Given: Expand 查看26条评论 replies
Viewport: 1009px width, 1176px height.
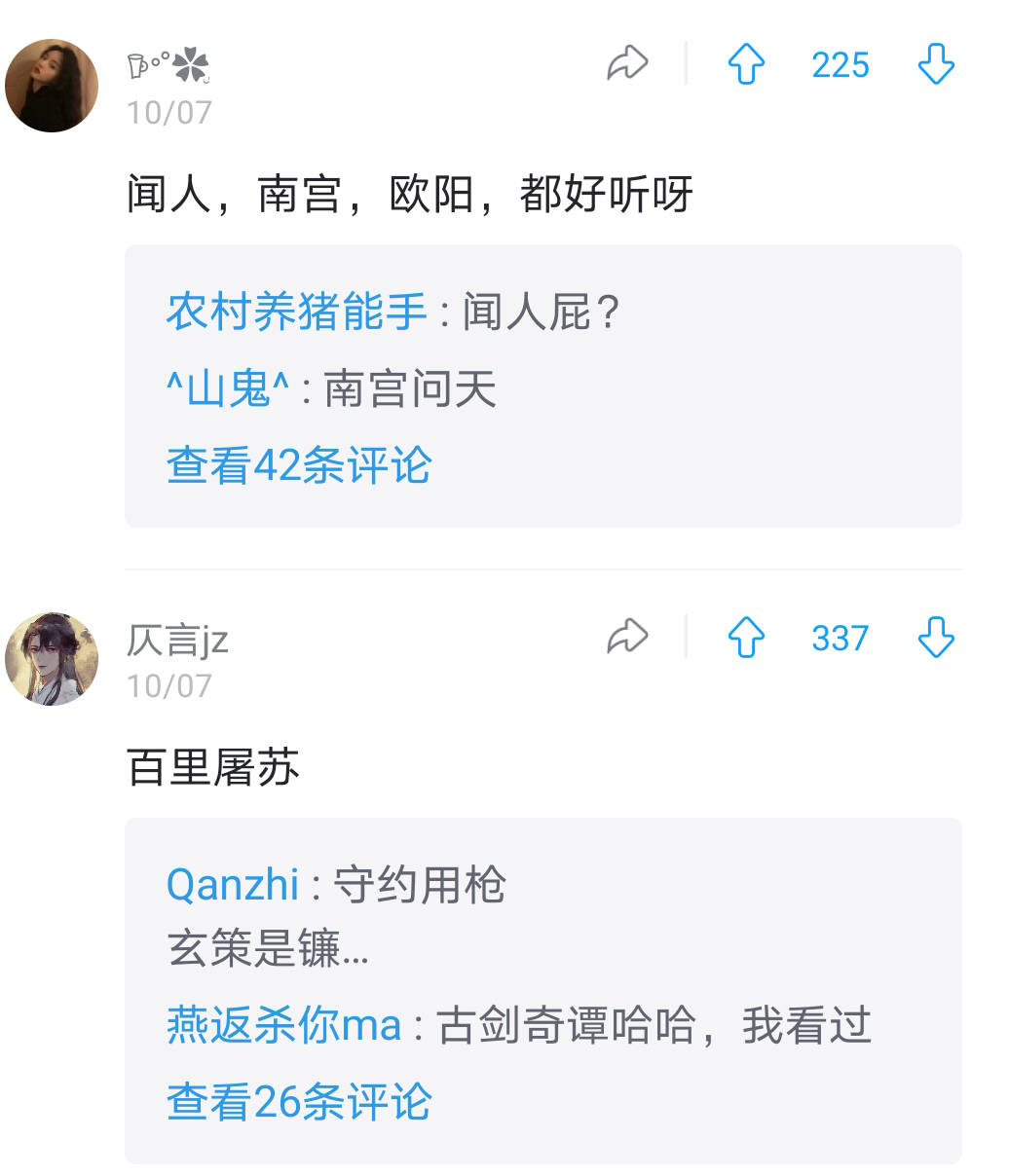Looking at the screenshot, I should tap(299, 1101).
